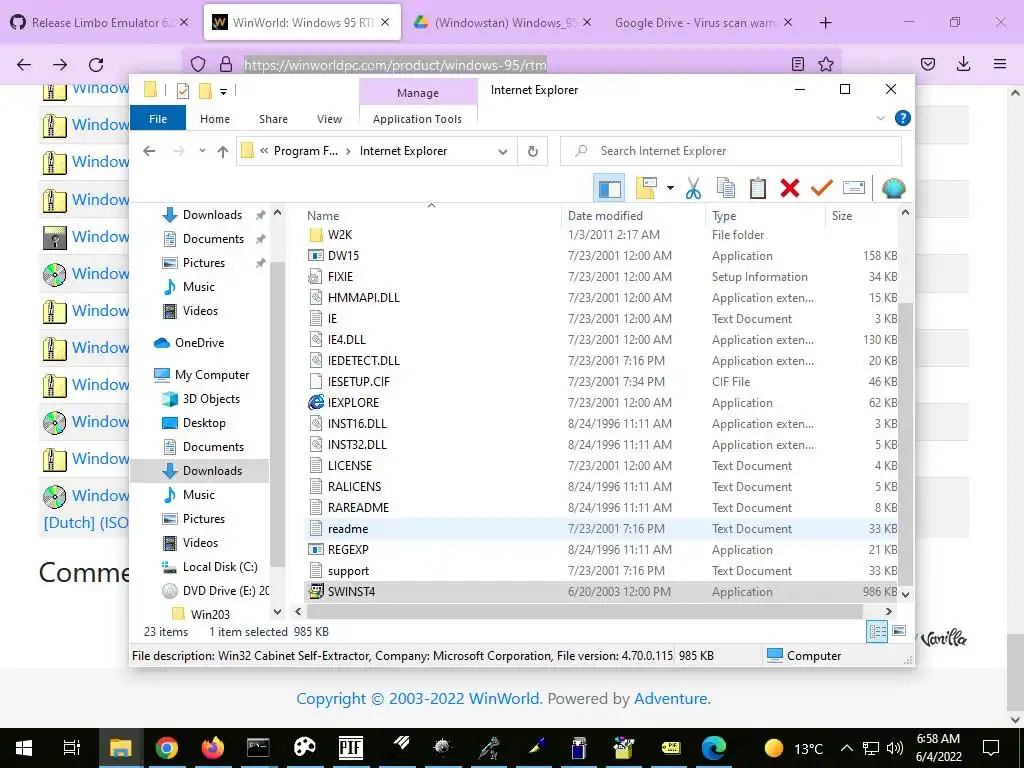The width and height of the screenshot is (1024, 768).
Task: Click the scissors Cut icon
Action: pos(693,189)
